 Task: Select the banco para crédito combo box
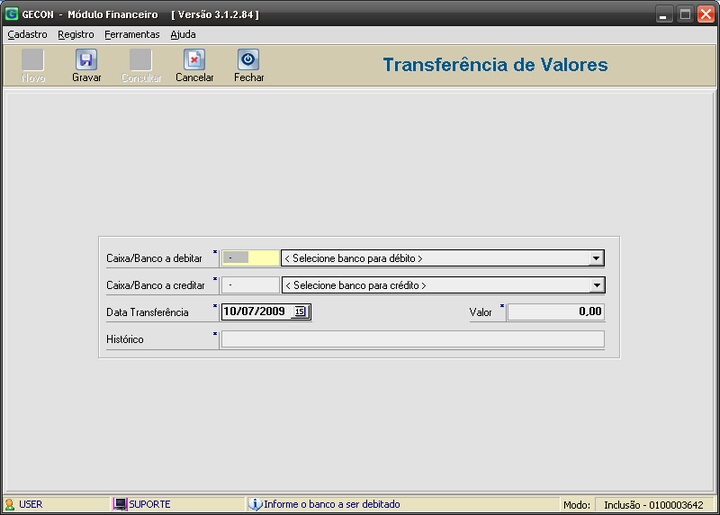(x=444, y=285)
